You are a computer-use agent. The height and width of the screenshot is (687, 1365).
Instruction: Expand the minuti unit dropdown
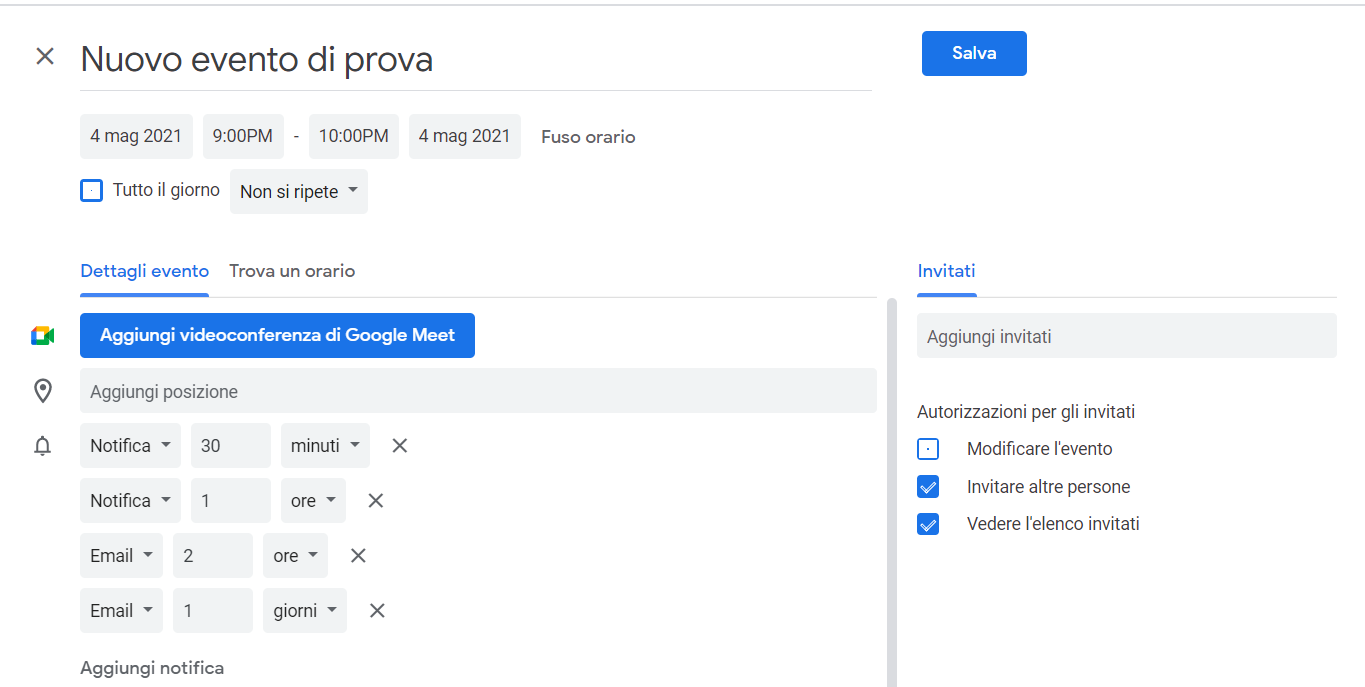325,446
